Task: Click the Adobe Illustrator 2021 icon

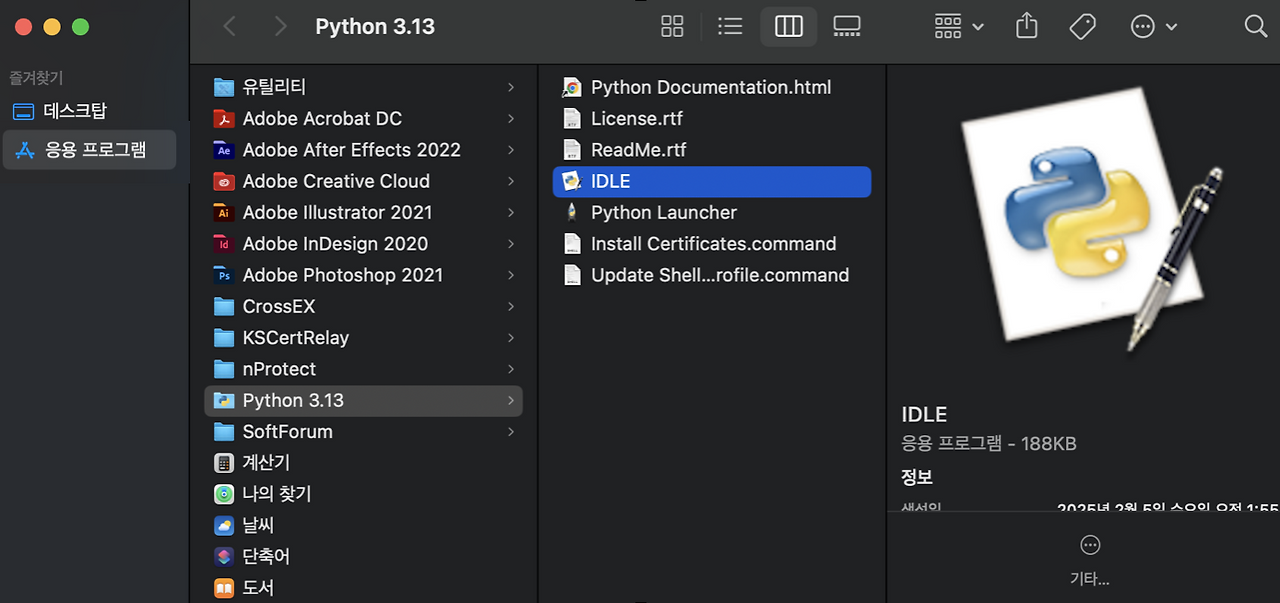Action: click(224, 213)
